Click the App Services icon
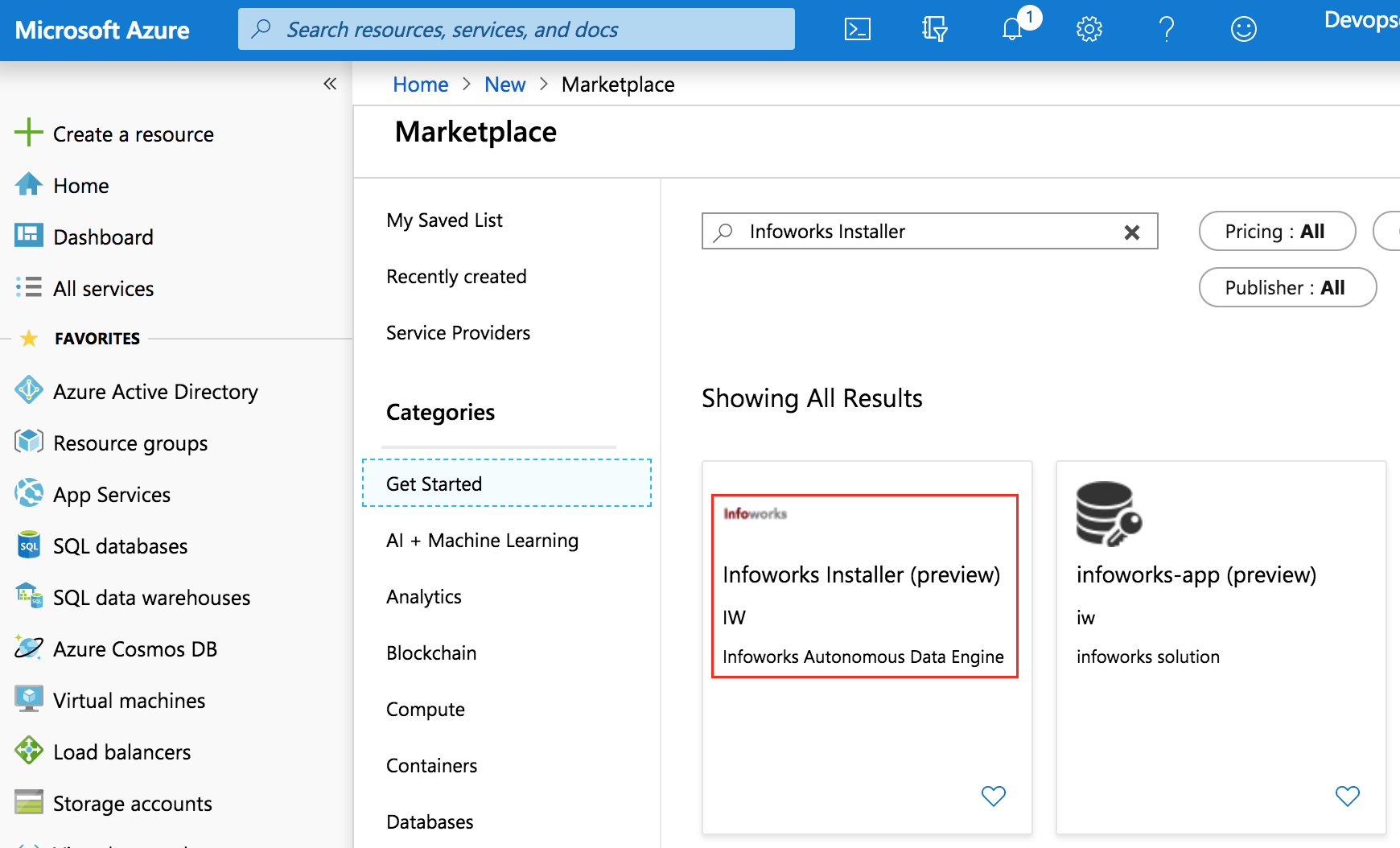This screenshot has width=1400, height=848. click(29, 492)
